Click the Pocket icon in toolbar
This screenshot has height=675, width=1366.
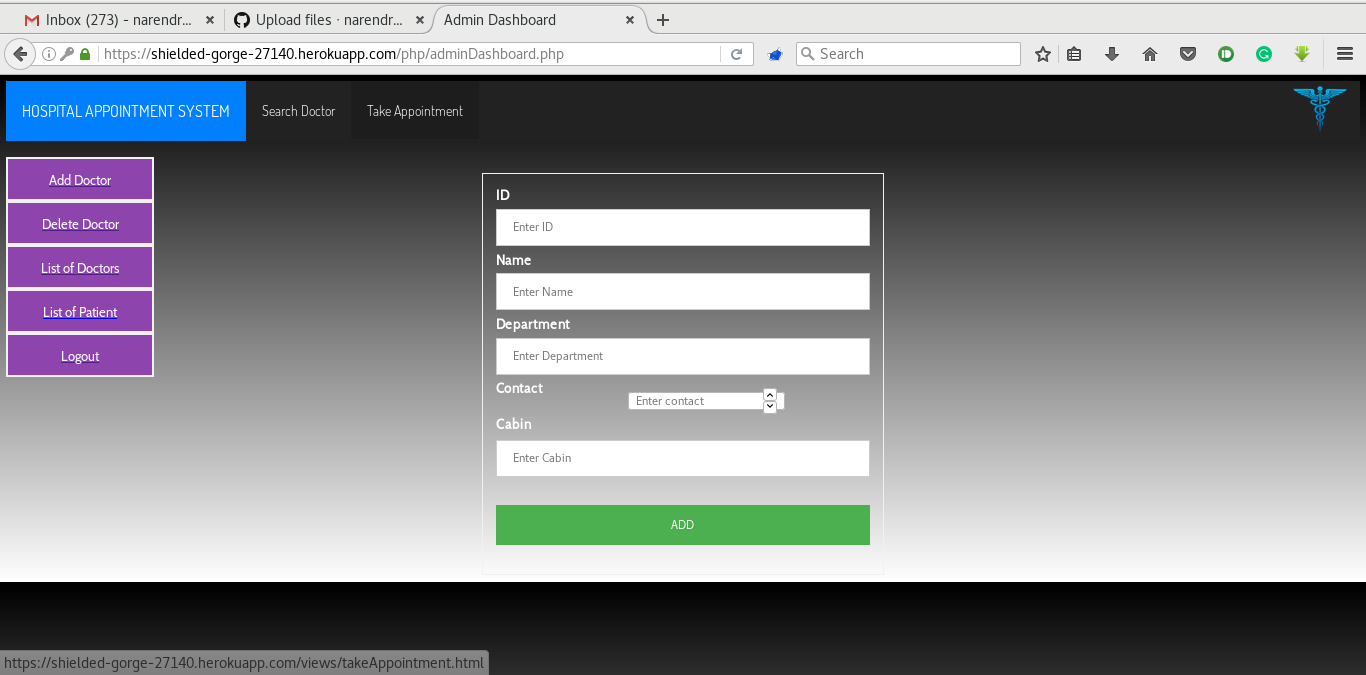point(1188,54)
